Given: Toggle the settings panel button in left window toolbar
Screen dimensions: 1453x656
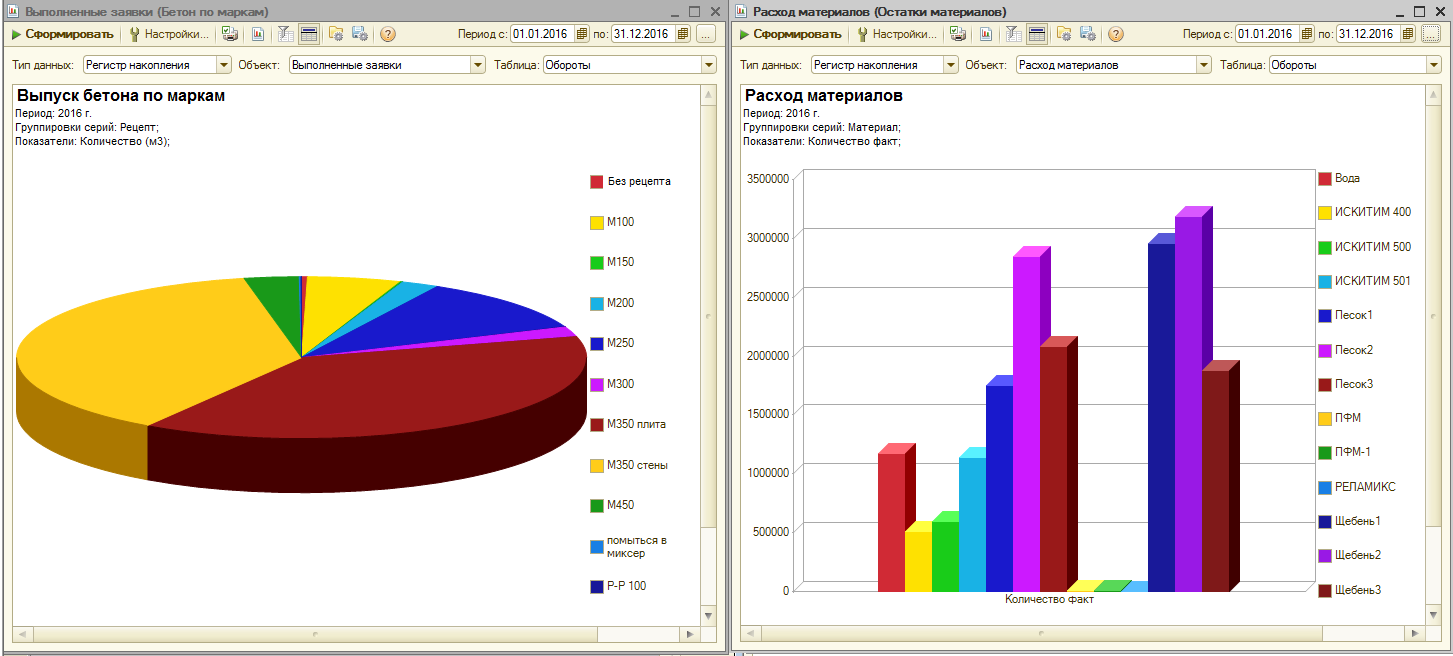Looking at the screenshot, I should [x=309, y=34].
